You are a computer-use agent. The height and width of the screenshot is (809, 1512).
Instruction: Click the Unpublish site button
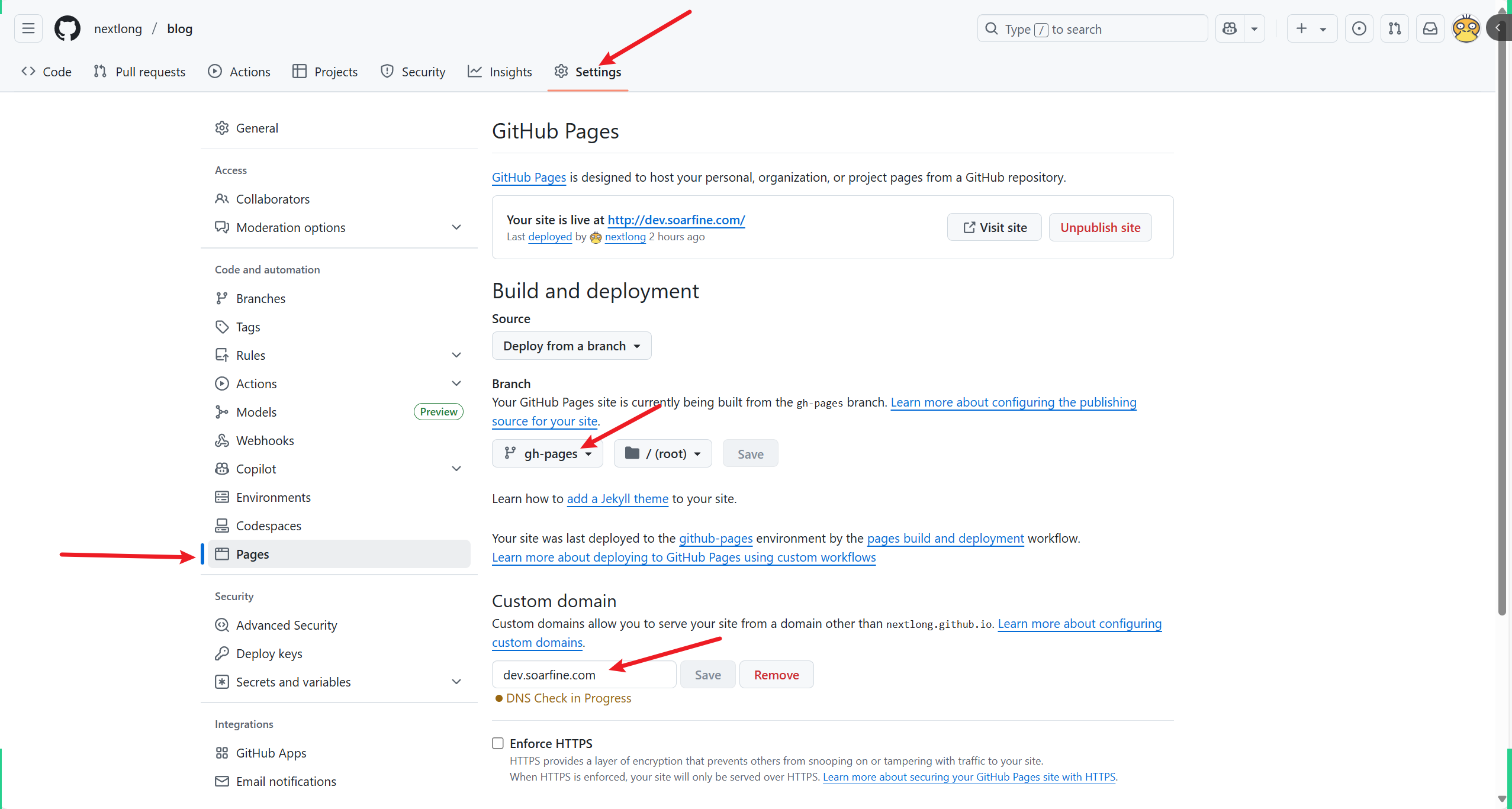coord(1100,228)
